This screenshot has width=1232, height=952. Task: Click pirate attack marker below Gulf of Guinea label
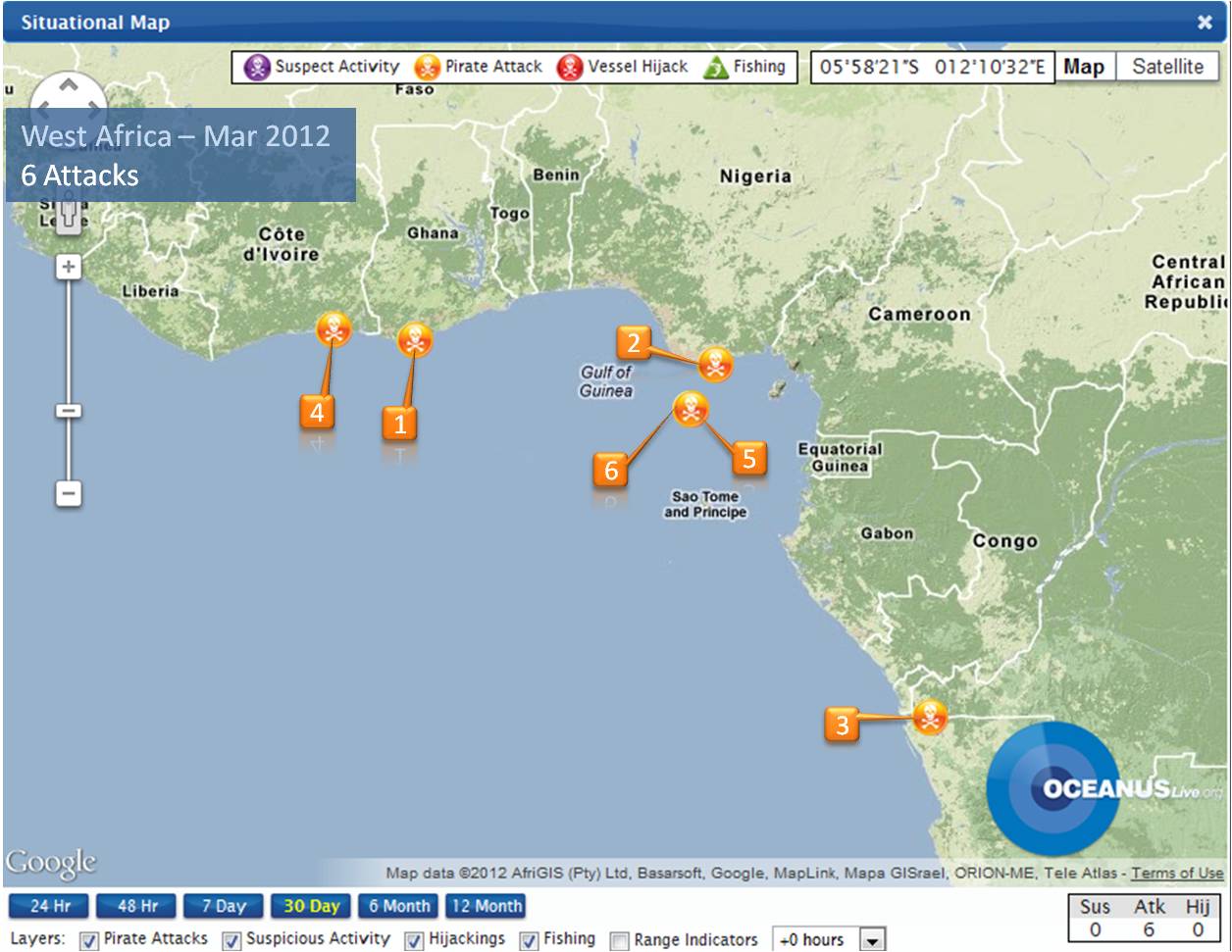(691, 409)
